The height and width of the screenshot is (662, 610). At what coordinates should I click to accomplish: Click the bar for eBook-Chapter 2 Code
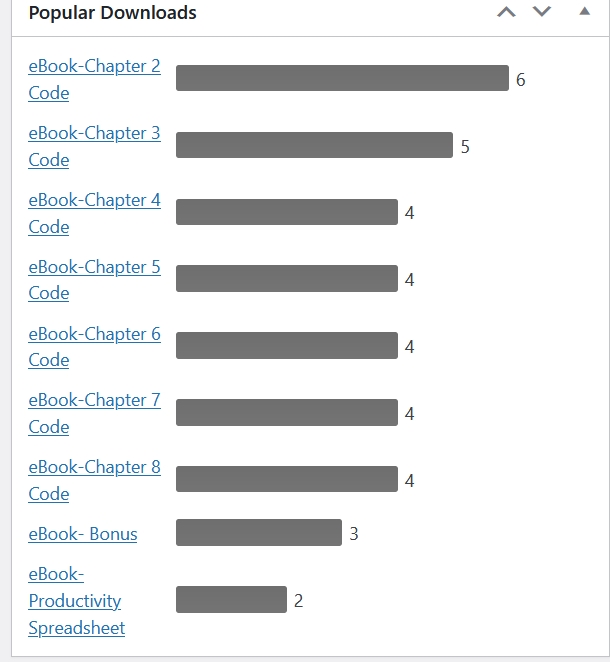pyautogui.click(x=342, y=78)
